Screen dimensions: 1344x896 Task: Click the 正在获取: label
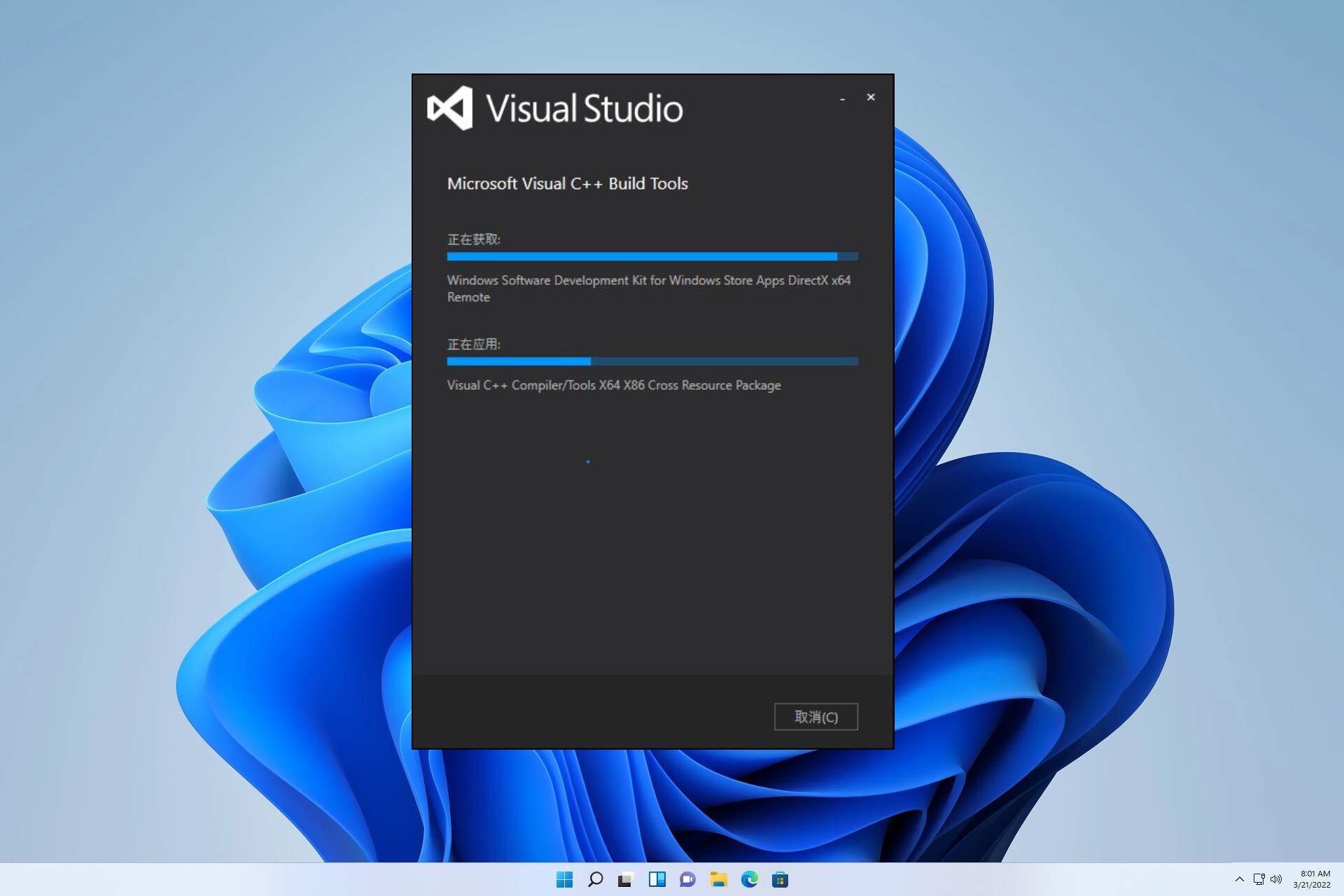click(x=474, y=239)
